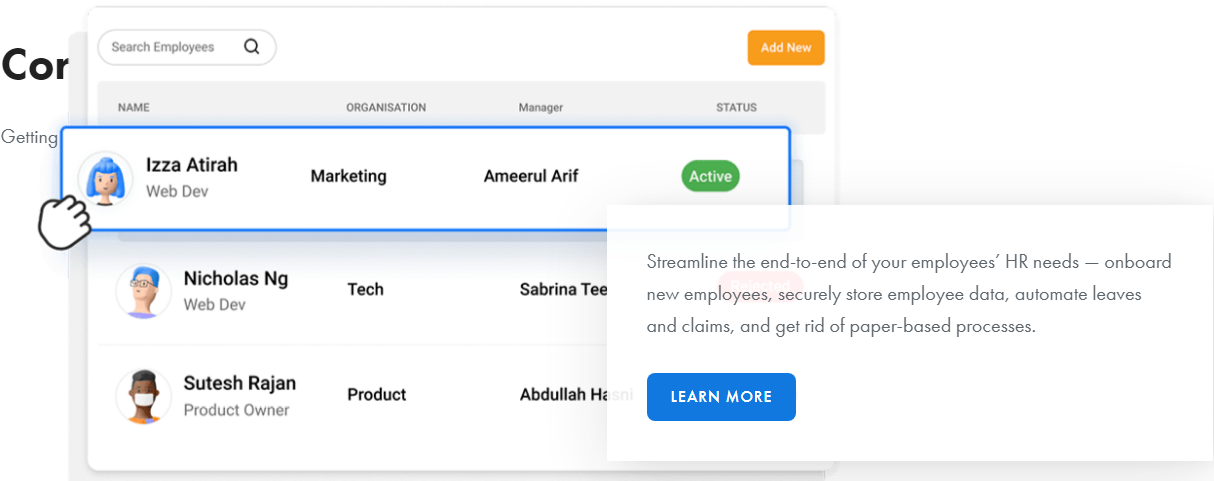
Task: Click the Search Employees field
Action: (165, 47)
